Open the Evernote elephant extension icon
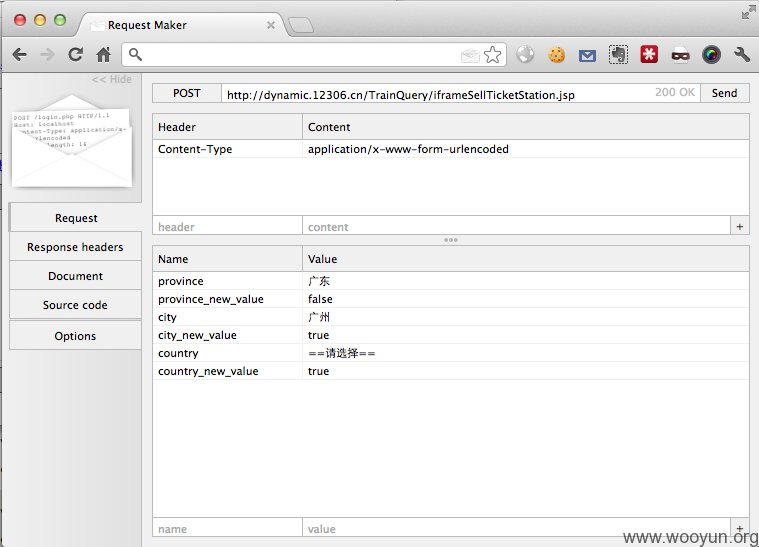759x547 pixels. point(618,54)
